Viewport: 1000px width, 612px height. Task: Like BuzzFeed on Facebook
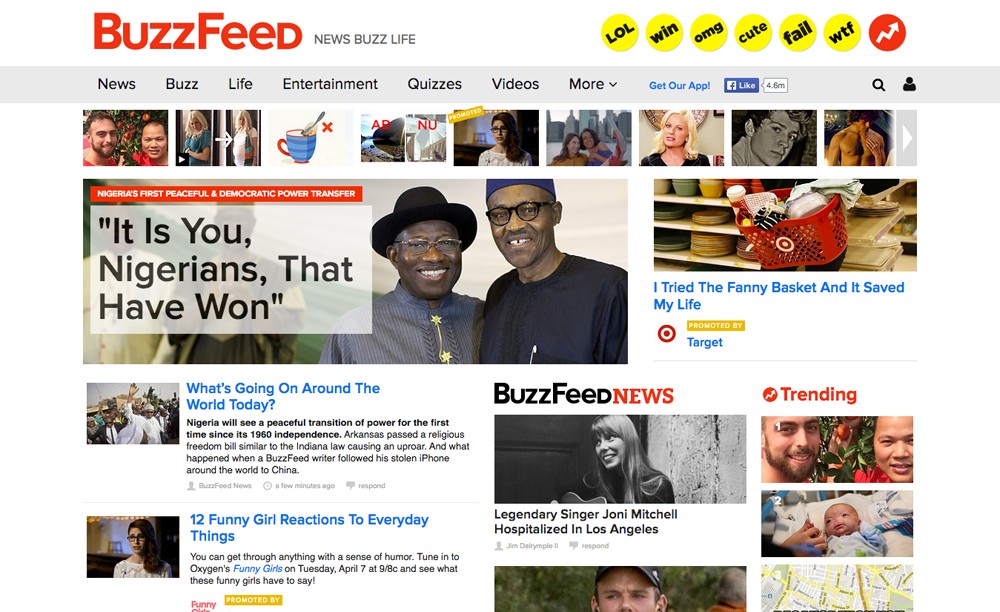(741, 85)
